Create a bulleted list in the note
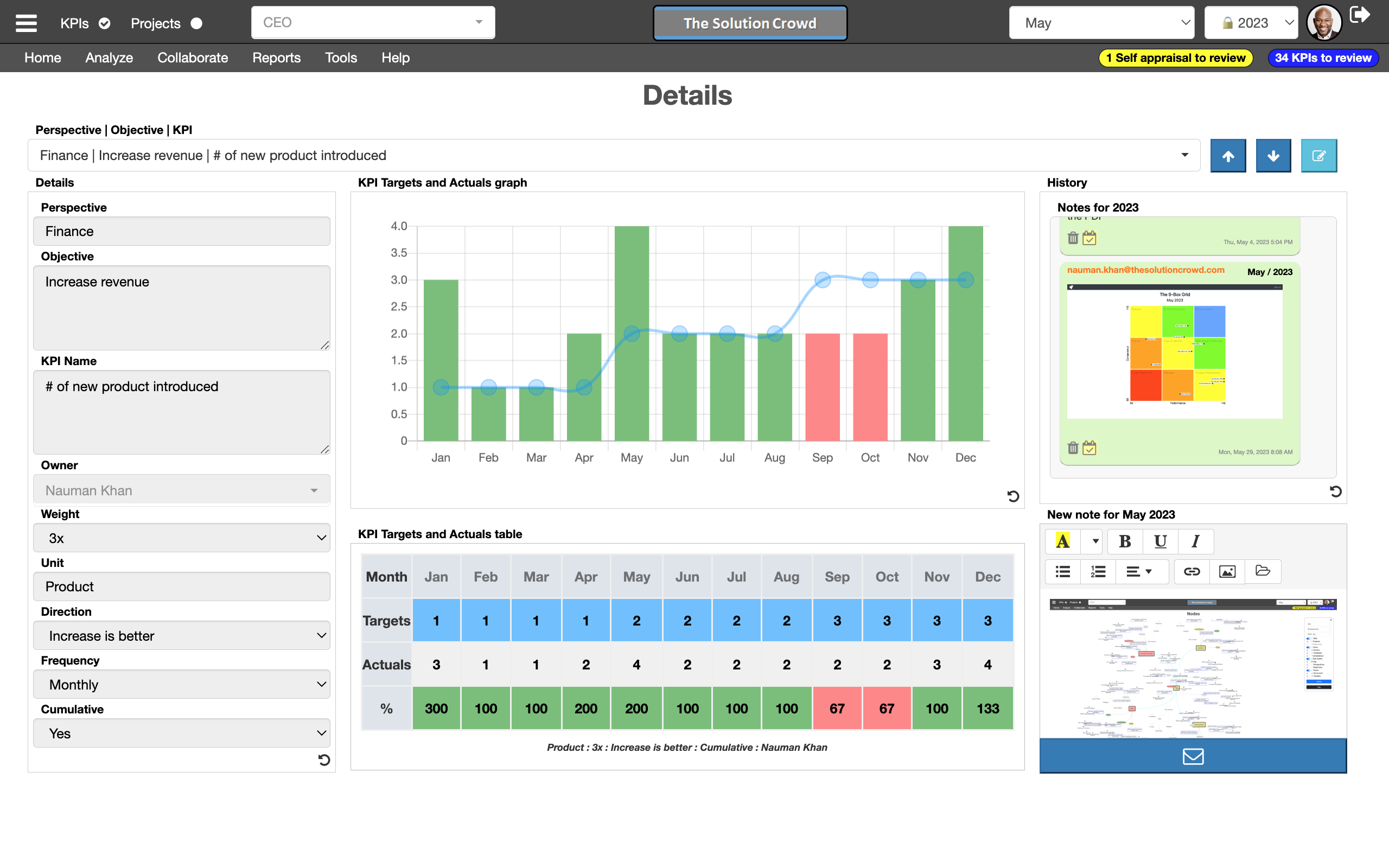The height and width of the screenshot is (868, 1389). pos(1062,571)
